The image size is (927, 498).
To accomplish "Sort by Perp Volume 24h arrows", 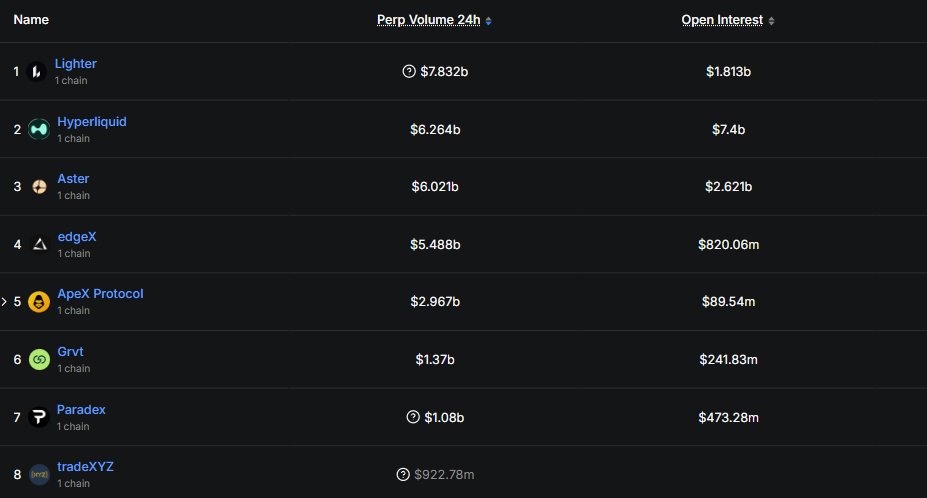I will tap(488, 20).
